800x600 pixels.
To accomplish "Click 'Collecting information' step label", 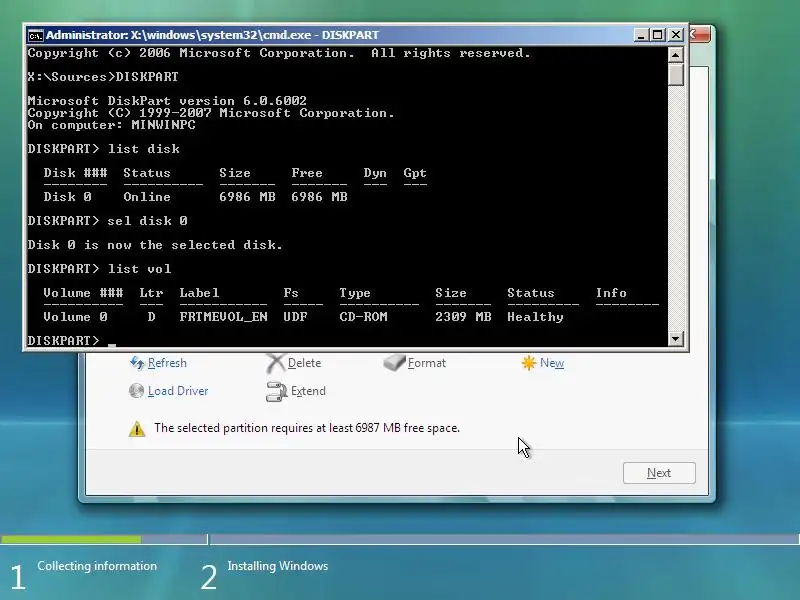I will tap(97, 566).
